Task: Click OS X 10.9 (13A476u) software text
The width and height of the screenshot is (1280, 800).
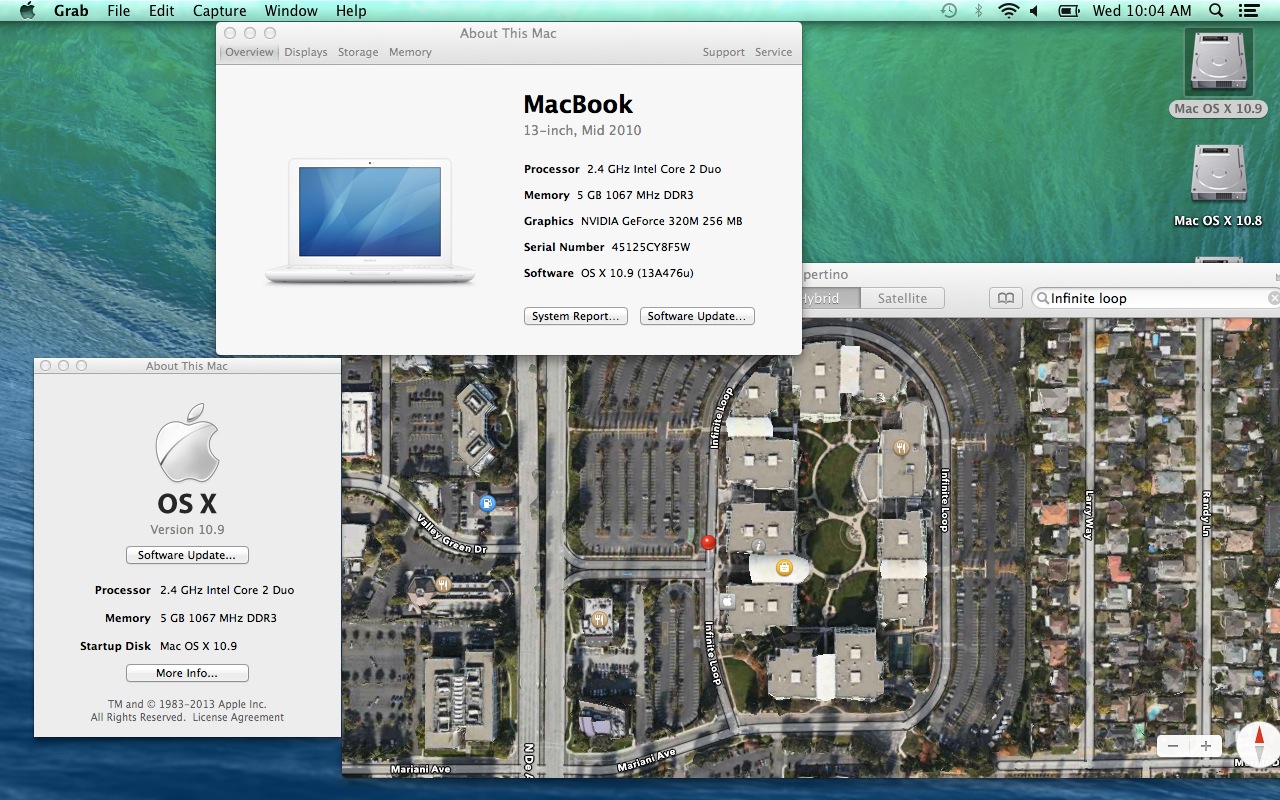Action: click(637, 273)
